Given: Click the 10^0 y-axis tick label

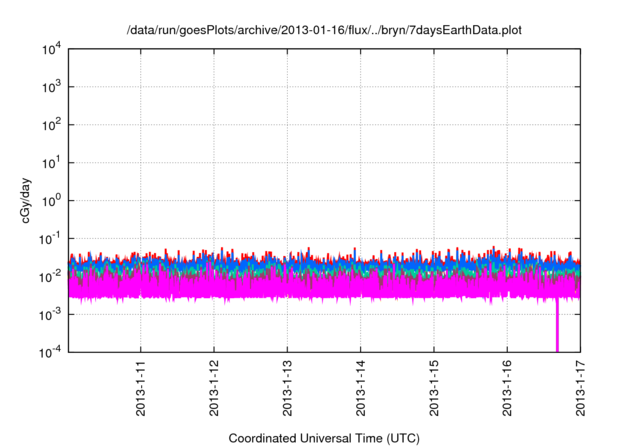Looking at the screenshot, I should [52, 201].
